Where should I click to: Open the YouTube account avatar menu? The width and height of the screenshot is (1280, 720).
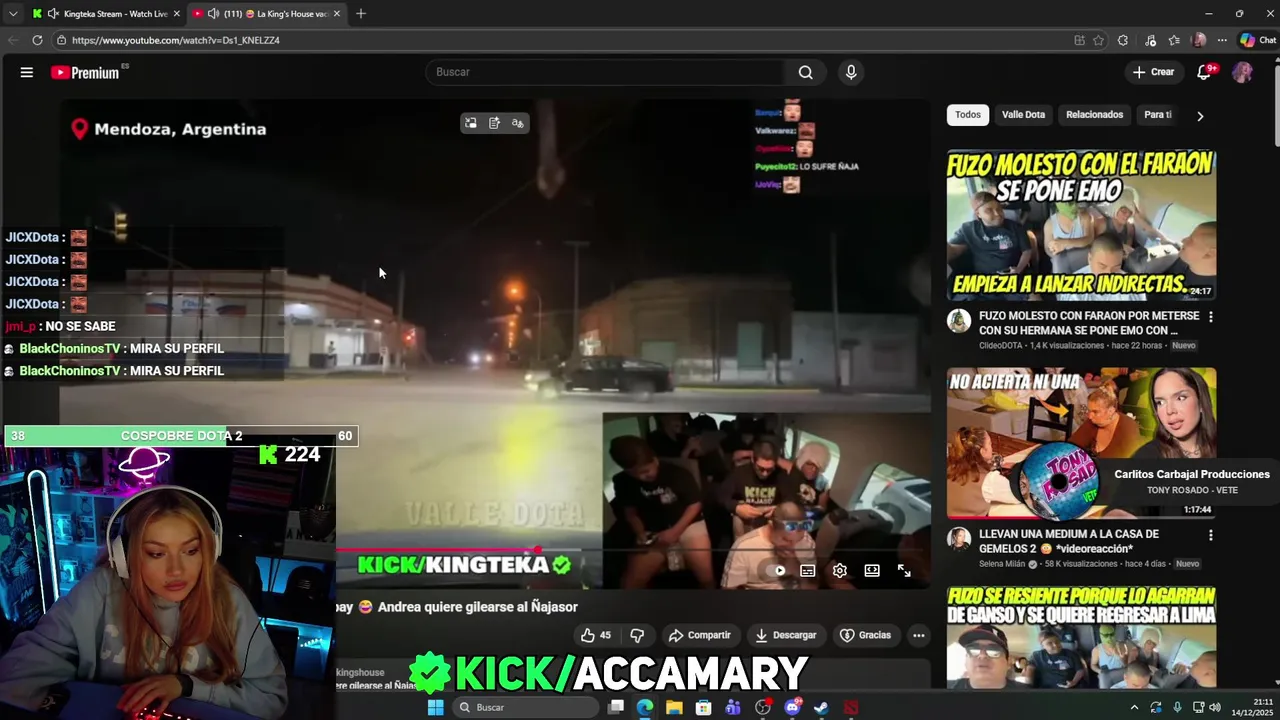pos(1242,72)
